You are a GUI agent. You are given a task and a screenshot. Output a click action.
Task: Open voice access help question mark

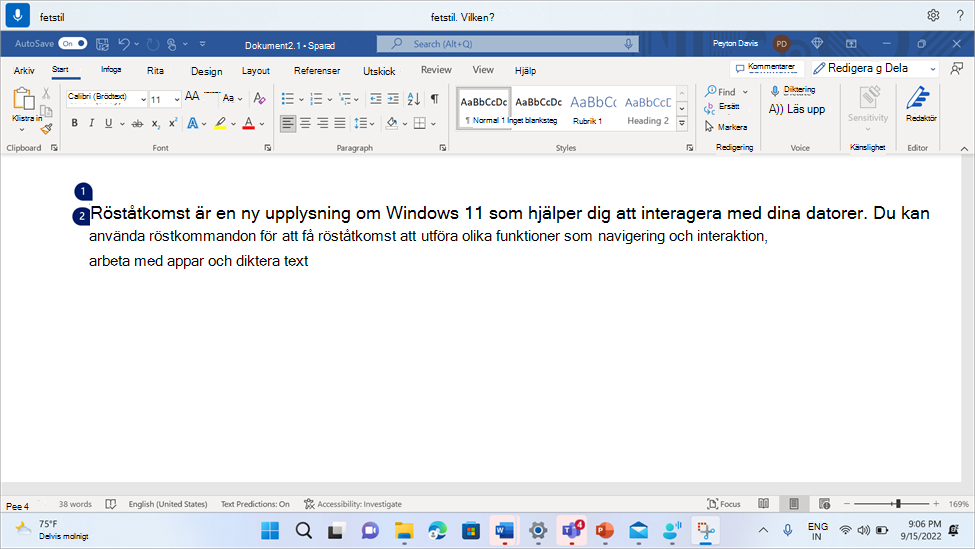click(x=960, y=16)
